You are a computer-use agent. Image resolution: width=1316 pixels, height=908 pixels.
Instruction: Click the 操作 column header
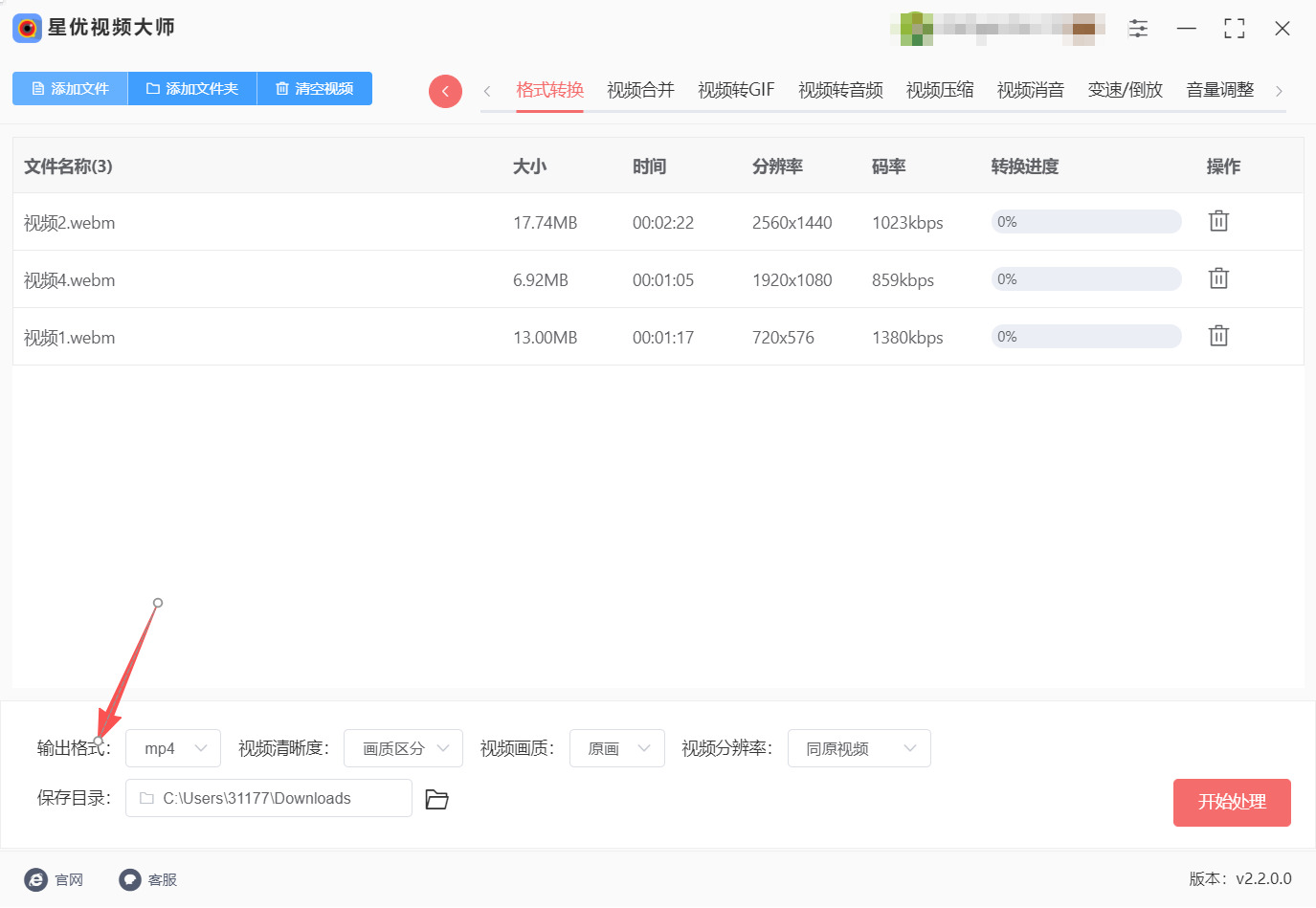coord(1223,166)
